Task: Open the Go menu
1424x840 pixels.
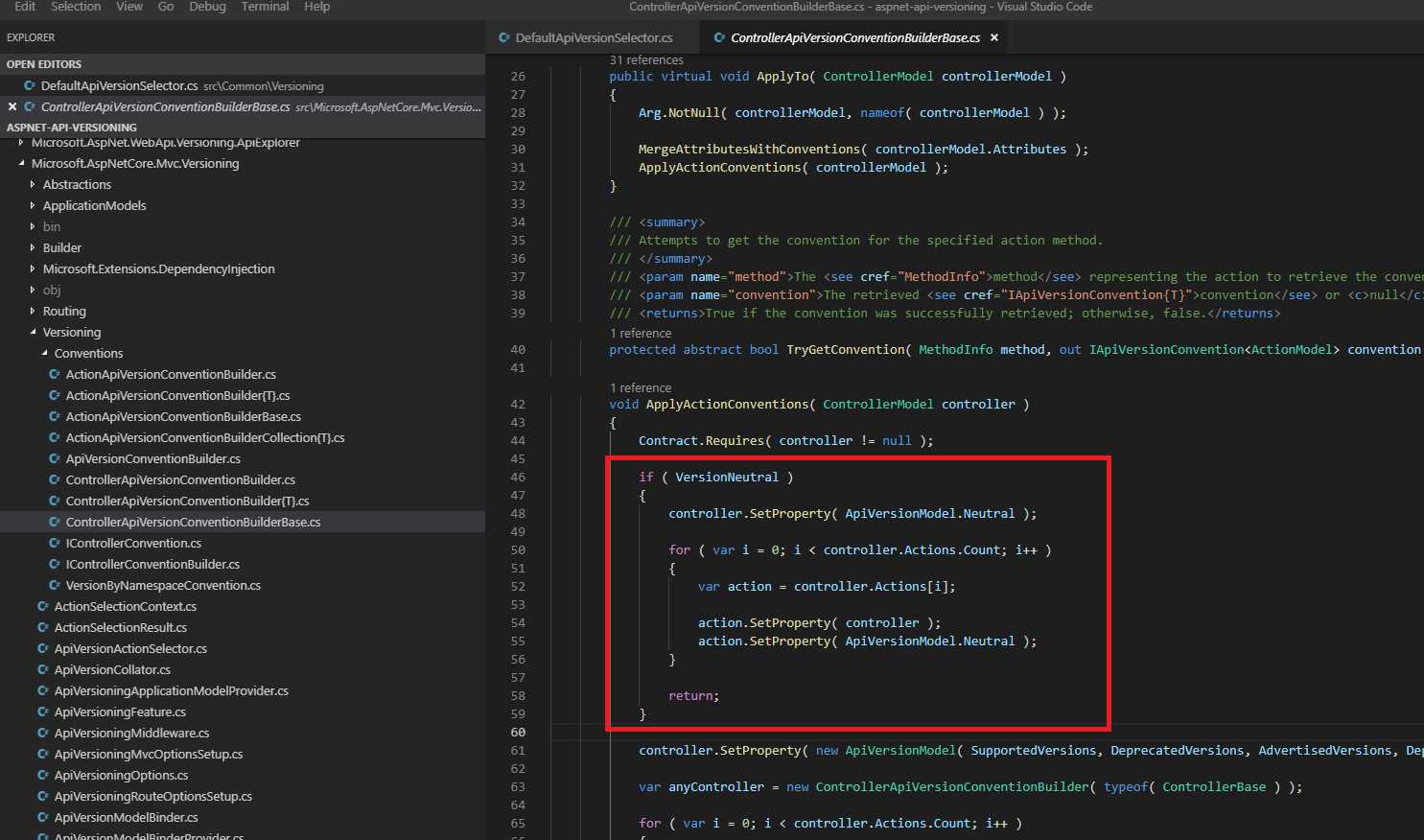Action: [x=166, y=7]
